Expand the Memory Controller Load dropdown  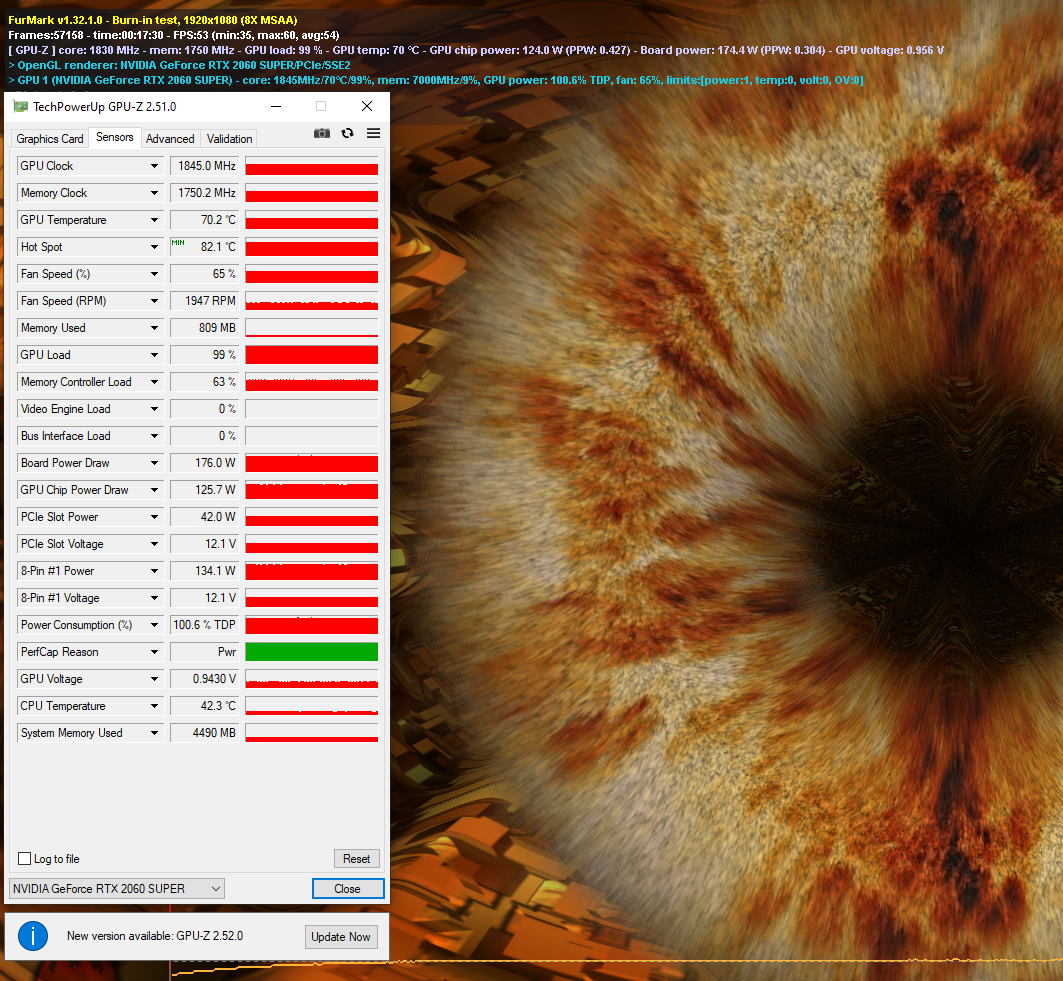click(x=155, y=382)
